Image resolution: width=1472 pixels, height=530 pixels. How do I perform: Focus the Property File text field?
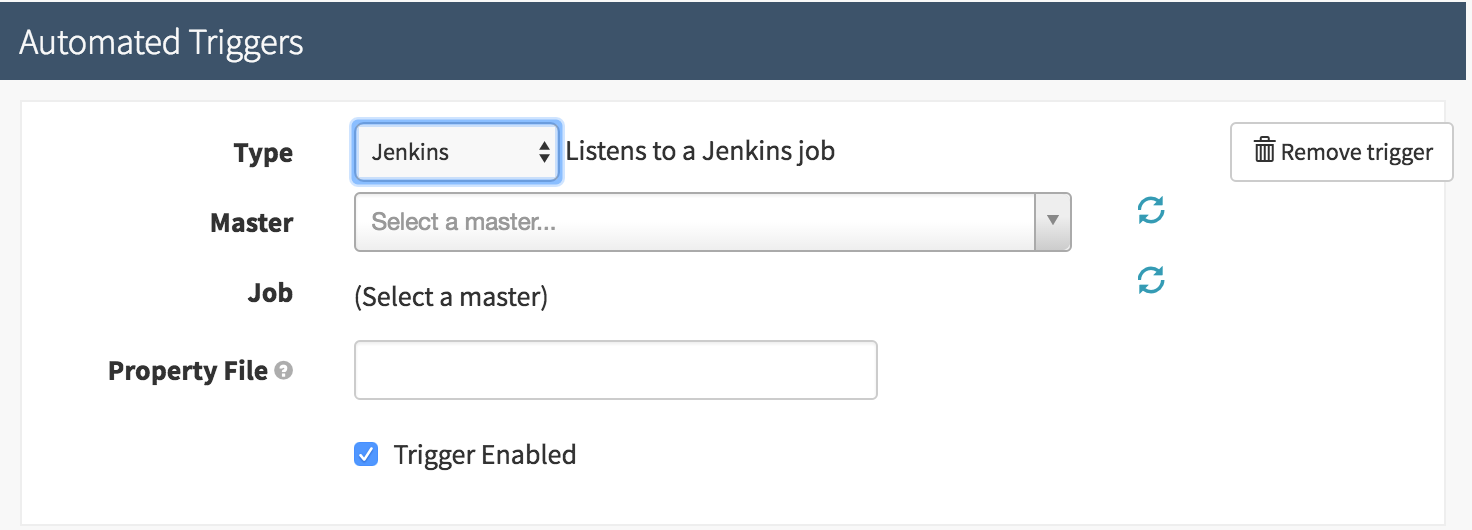(x=615, y=370)
